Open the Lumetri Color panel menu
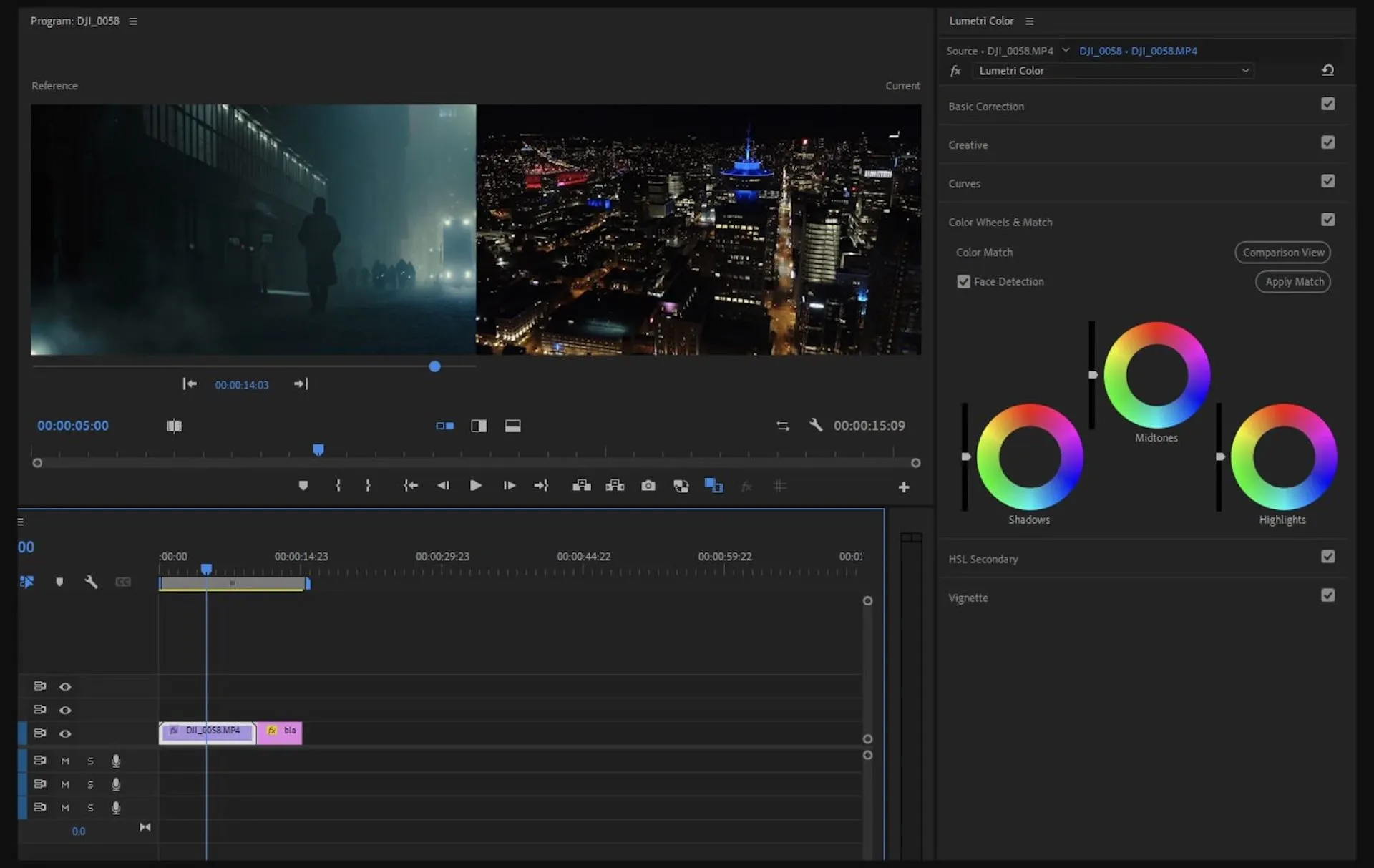This screenshot has width=1374, height=868. click(x=1029, y=21)
